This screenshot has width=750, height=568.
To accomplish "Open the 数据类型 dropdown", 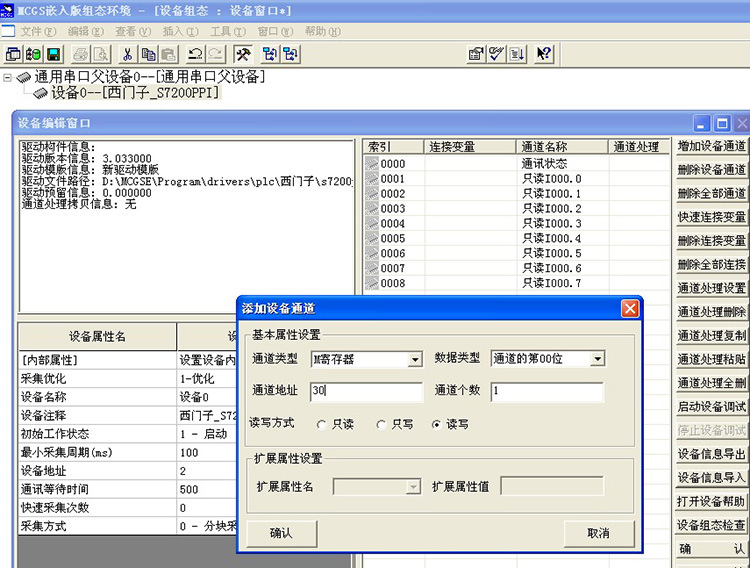I will click(597, 359).
